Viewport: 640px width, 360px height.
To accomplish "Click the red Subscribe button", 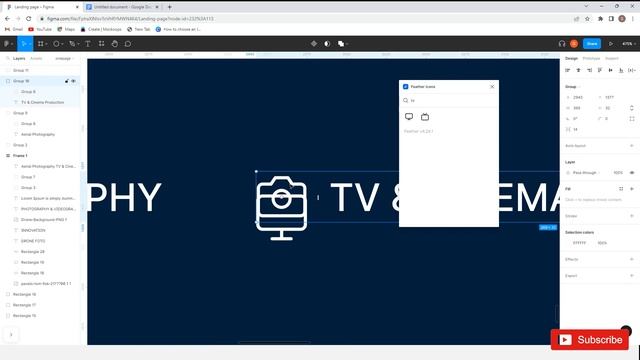I will coord(589,340).
